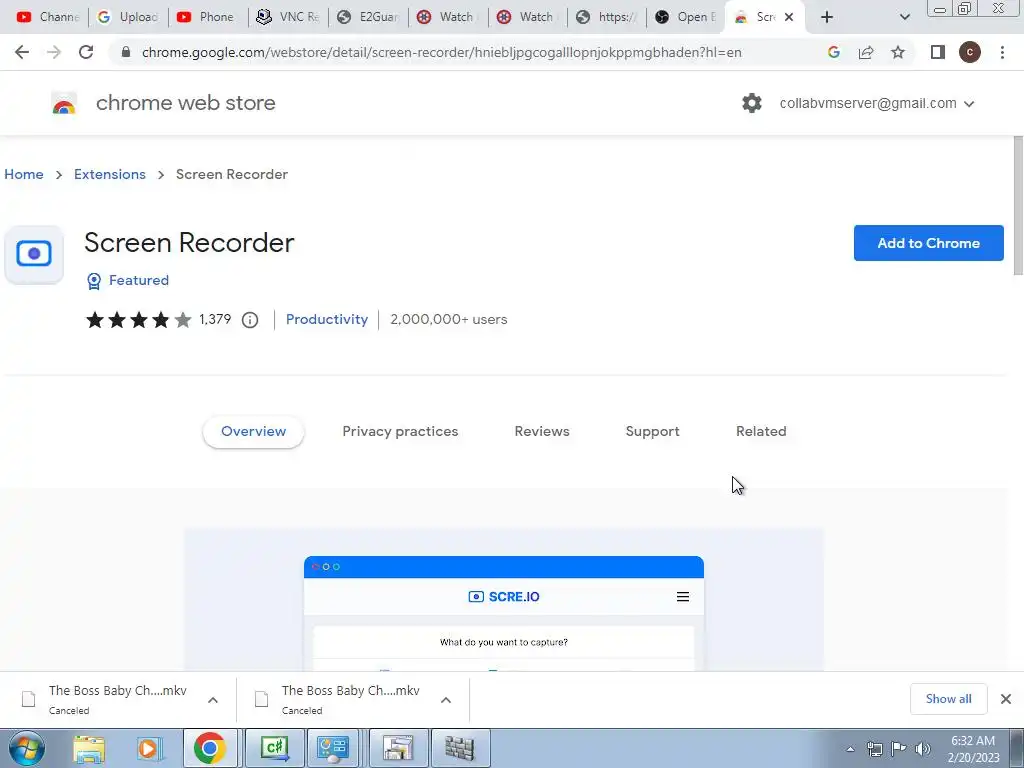Show rating info via info icon
This screenshot has height=768, width=1024.
249,320
